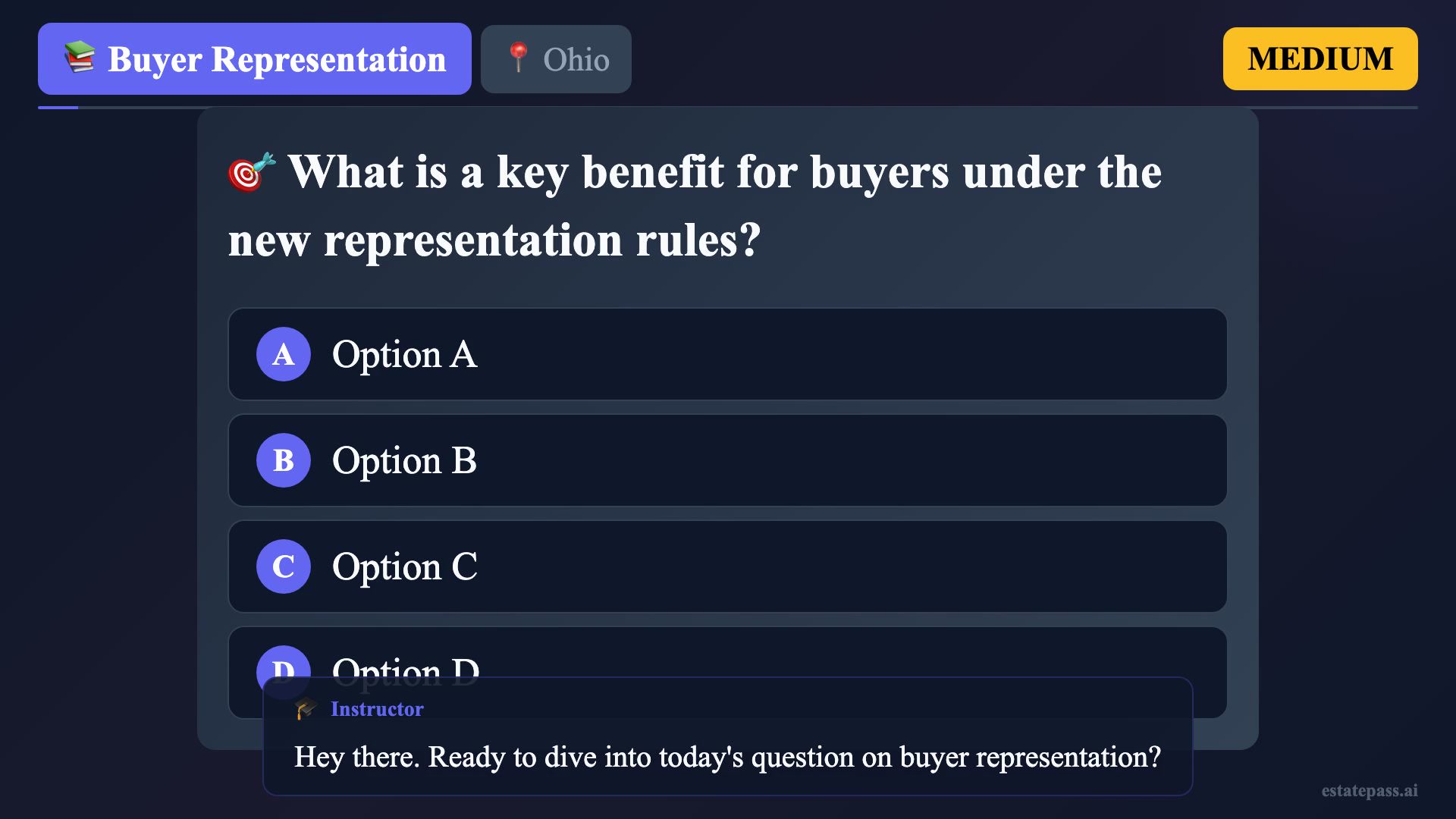Click the progress bar under the header
The image size is (1456, 819).
(x=726, y=108)
